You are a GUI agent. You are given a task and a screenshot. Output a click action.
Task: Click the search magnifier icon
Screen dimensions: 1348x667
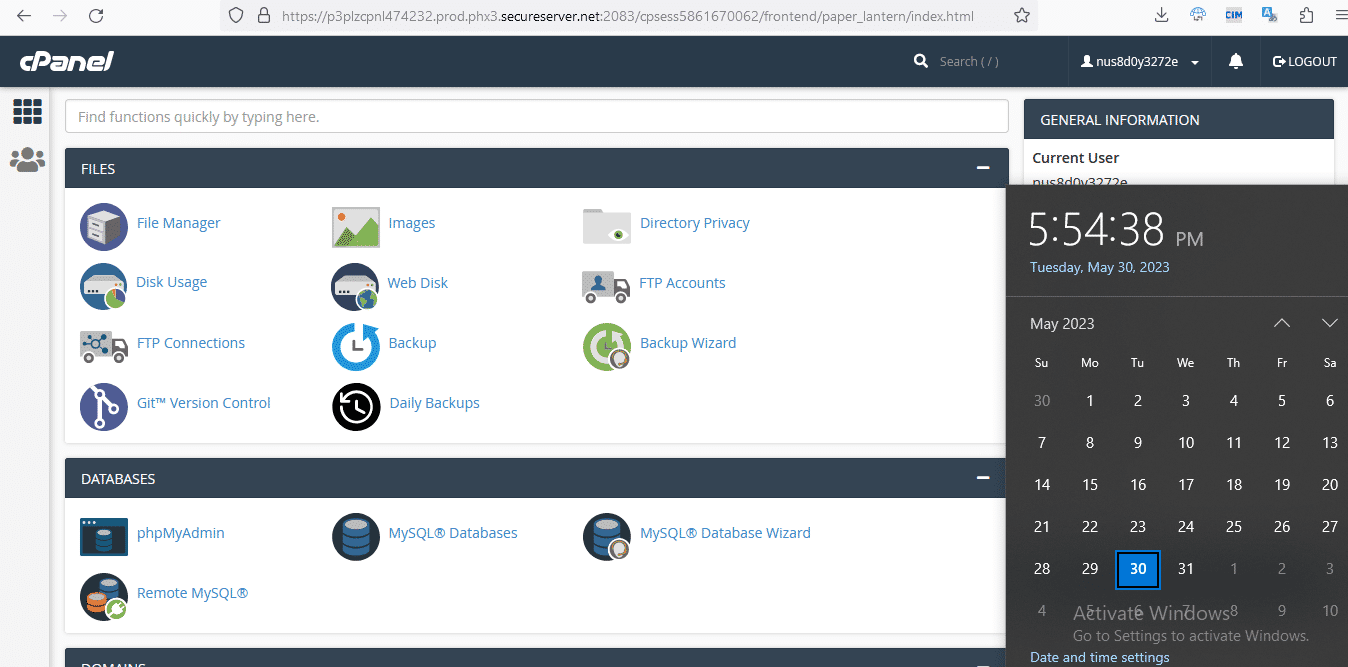pyautogui.click(x=921, y=62)
